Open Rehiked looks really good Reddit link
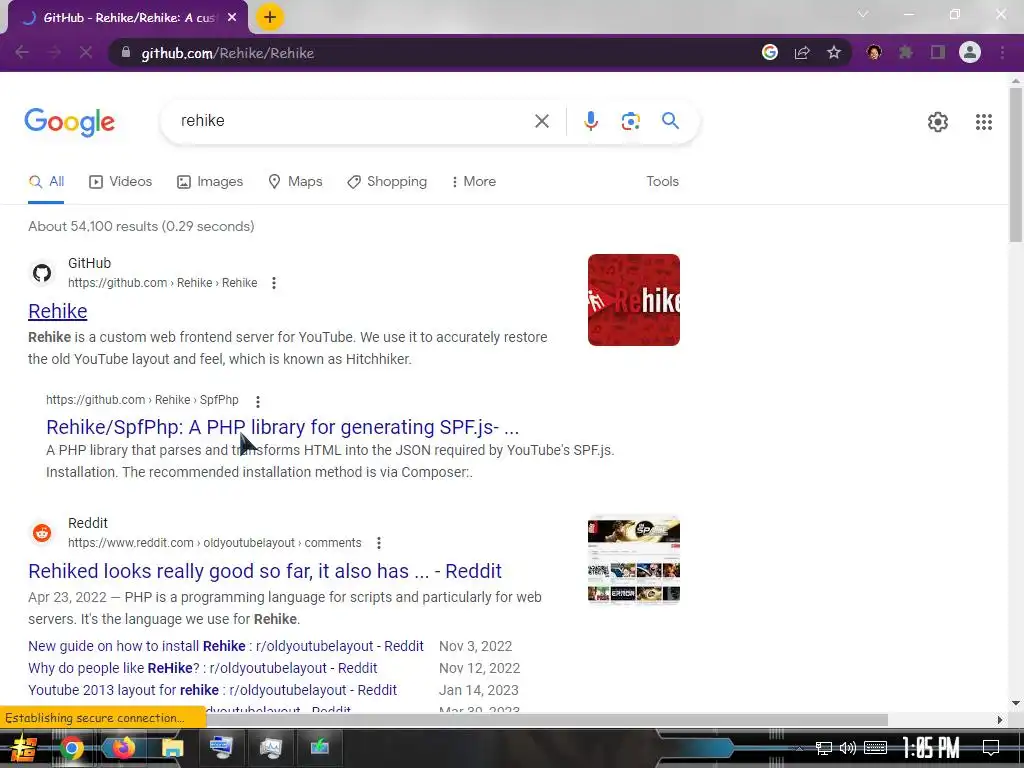 pyautogui.click(x=264, y=571)
